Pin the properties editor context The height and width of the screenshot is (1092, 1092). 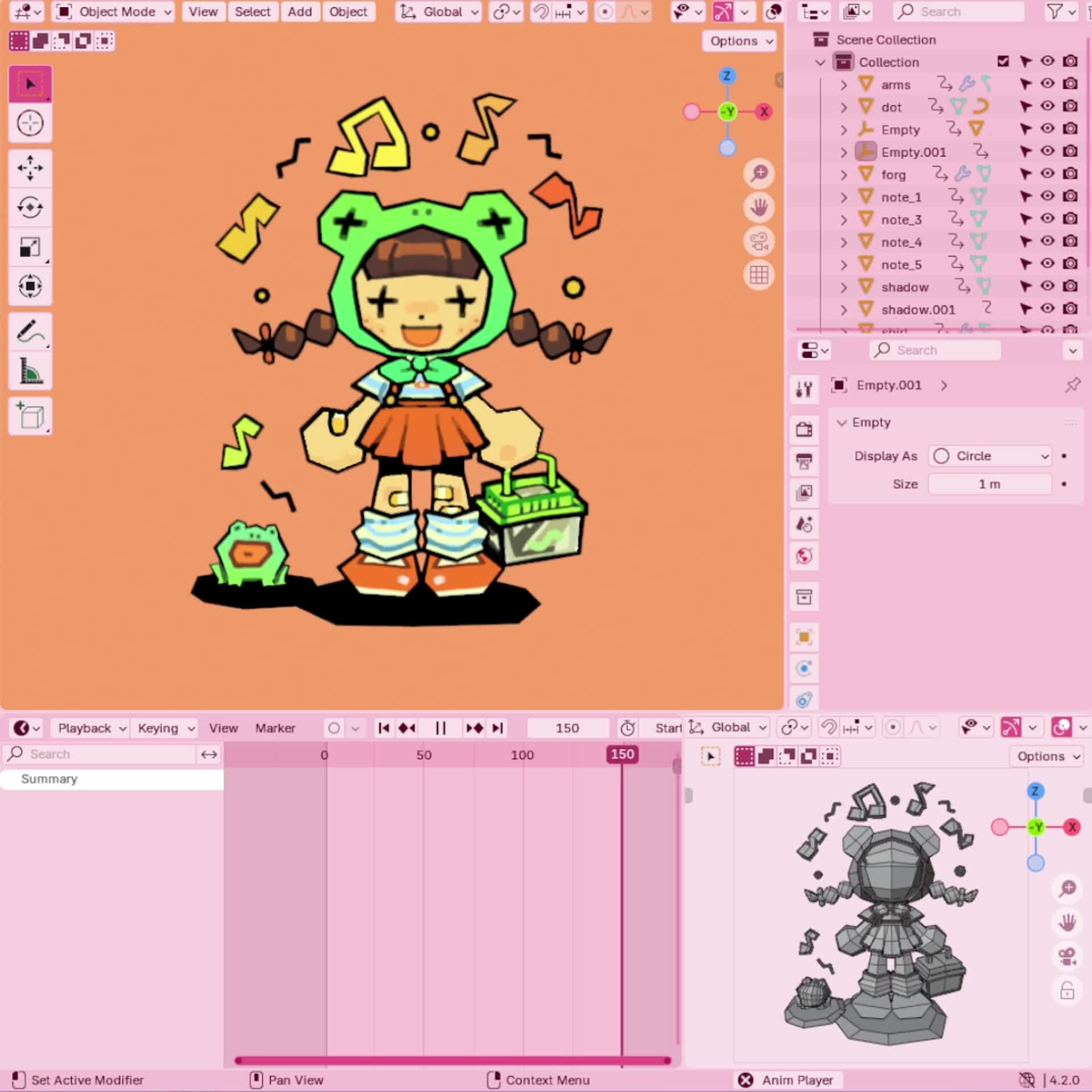(x=1072, y=385)
